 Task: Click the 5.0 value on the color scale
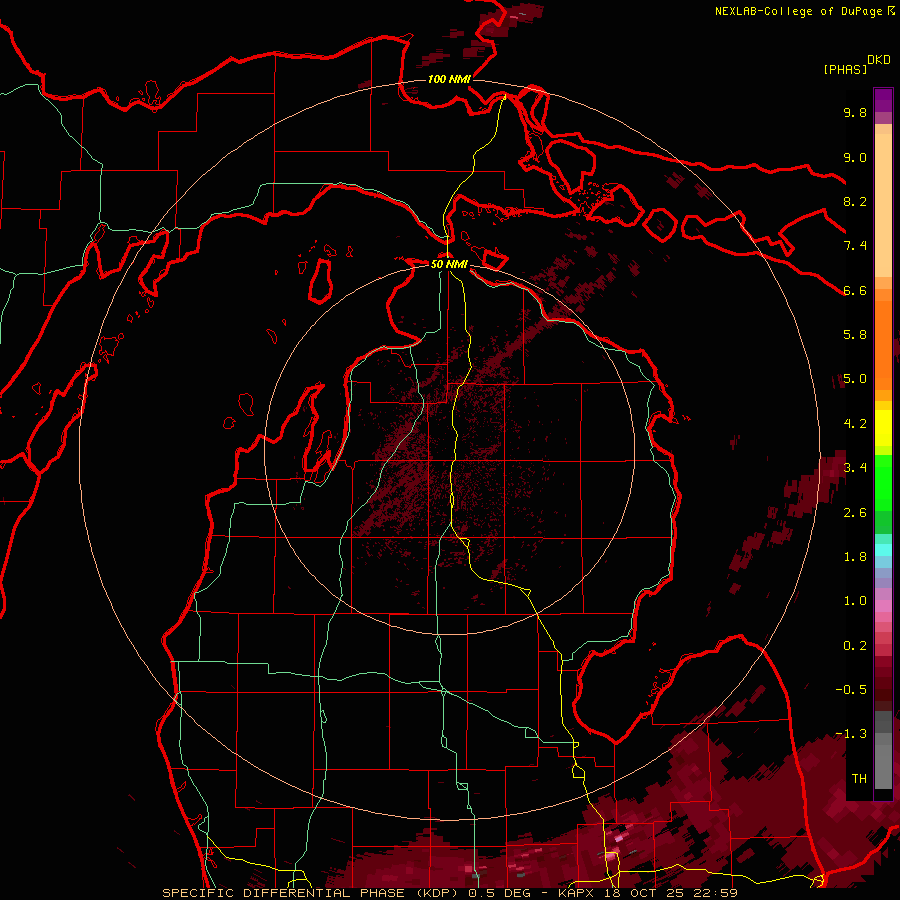pos(855,379)
